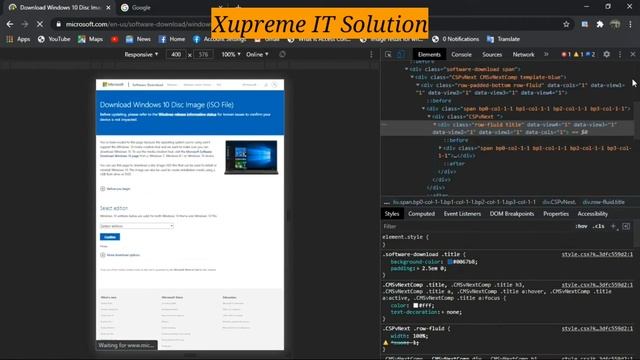The width and height of the screenshot is (640, 360).
Task: Open the Apps bookmark shortcut
Action: click(x=18, y=39)
